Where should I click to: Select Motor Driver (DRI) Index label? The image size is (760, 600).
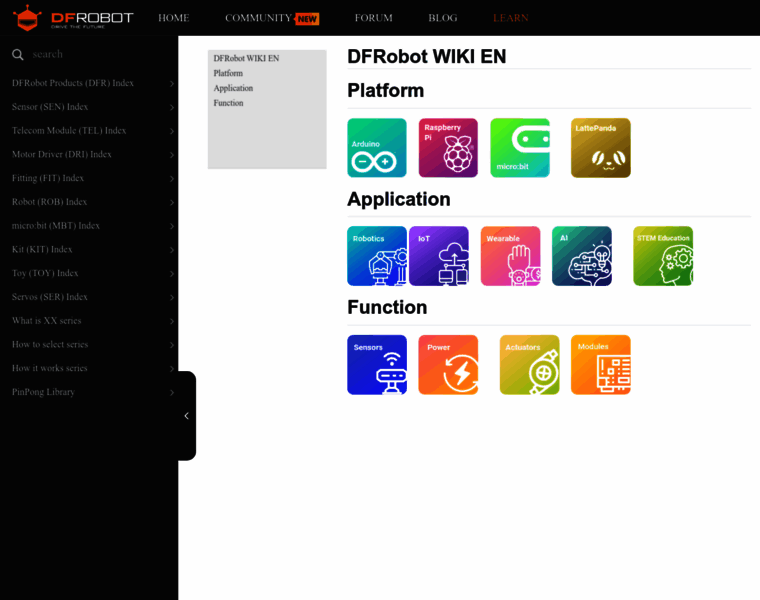tap(62, 154)
